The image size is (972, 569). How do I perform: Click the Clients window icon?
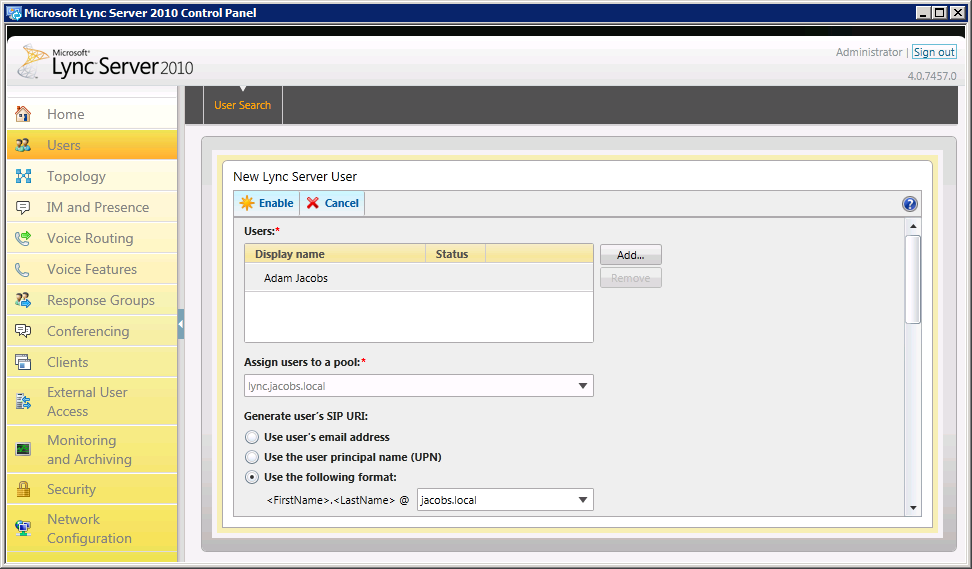[23, 362]
